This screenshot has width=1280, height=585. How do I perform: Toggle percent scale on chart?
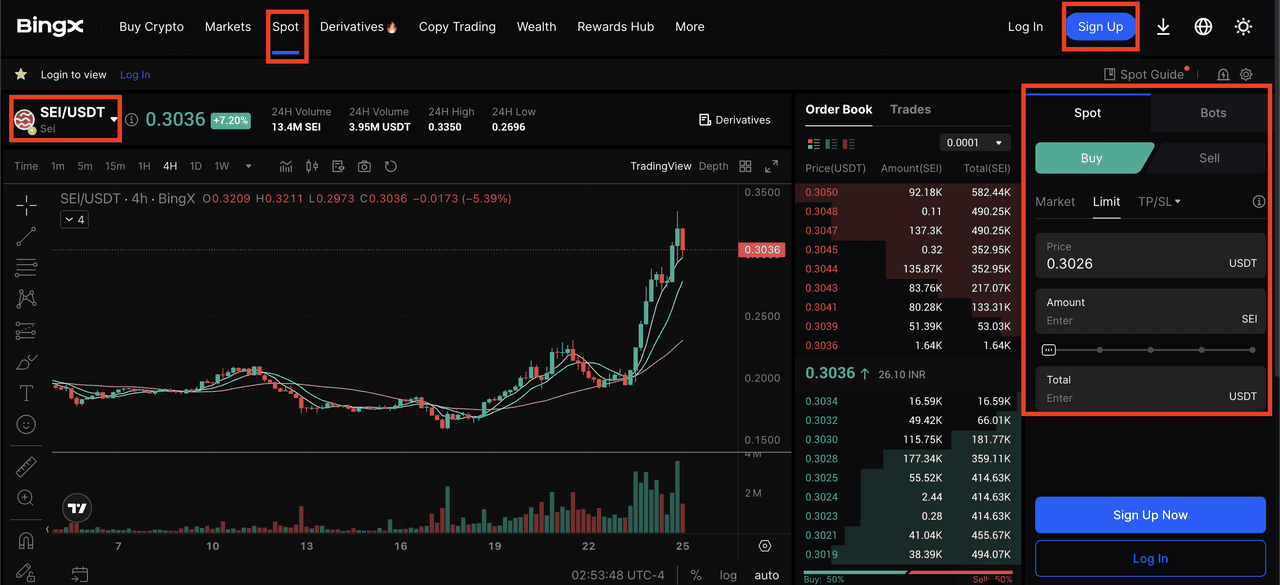tap(696, 575)
